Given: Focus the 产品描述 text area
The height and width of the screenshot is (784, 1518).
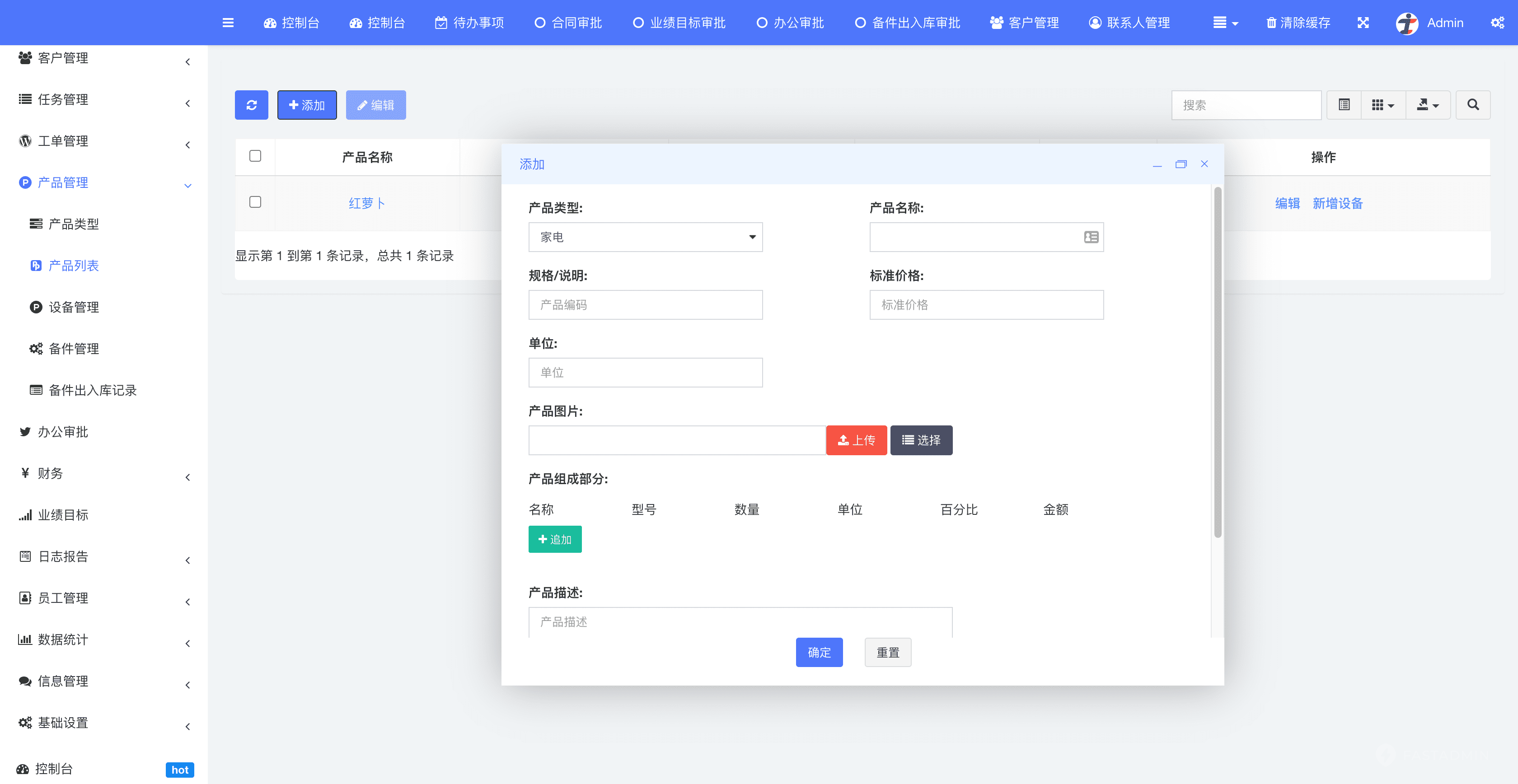Looking at the screenshot, I should click(740, 622).
